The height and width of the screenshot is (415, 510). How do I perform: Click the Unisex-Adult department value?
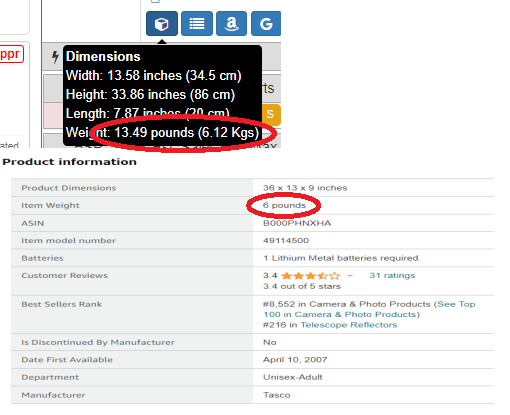pos(293,377)
